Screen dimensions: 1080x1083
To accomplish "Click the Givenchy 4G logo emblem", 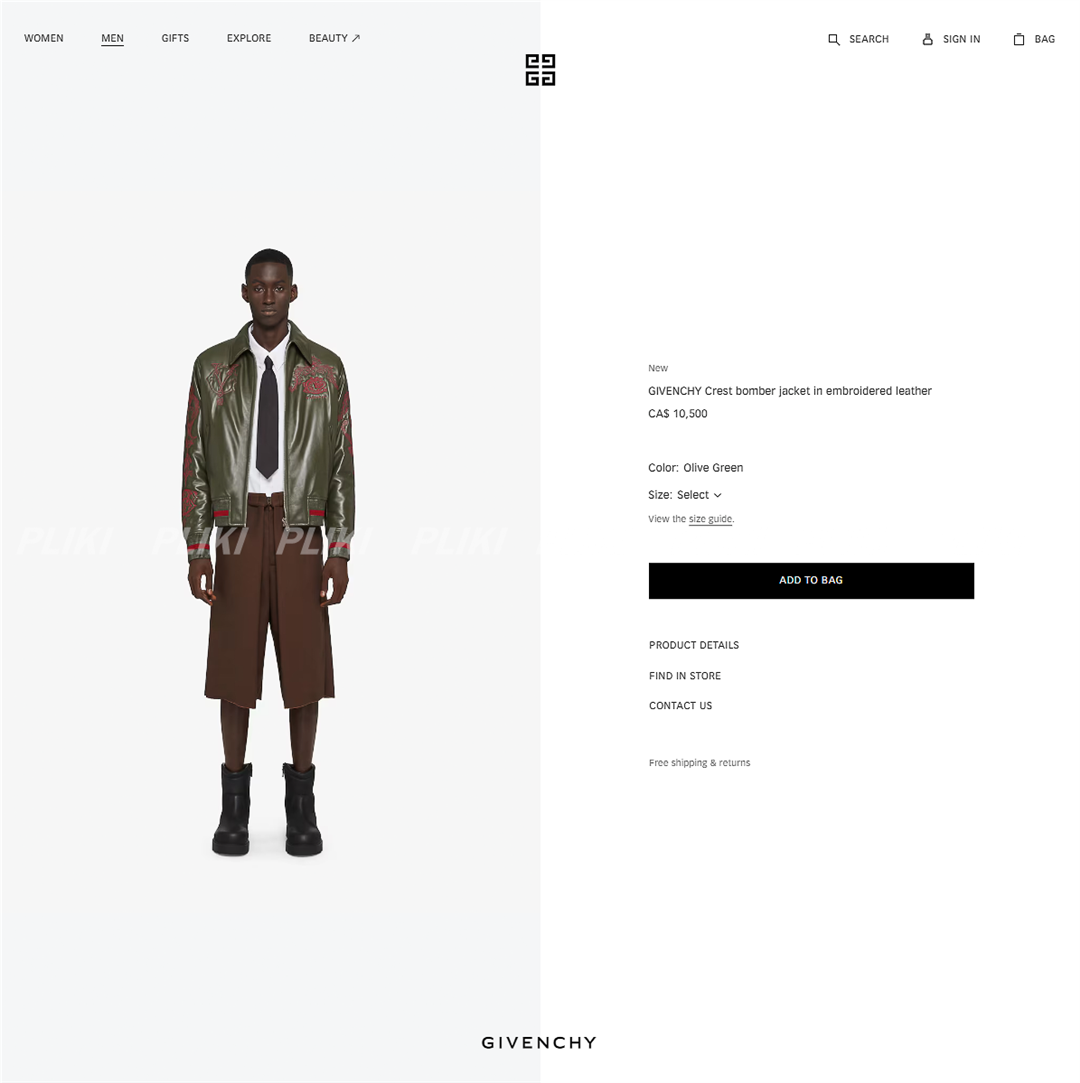I will coord(540,70).
